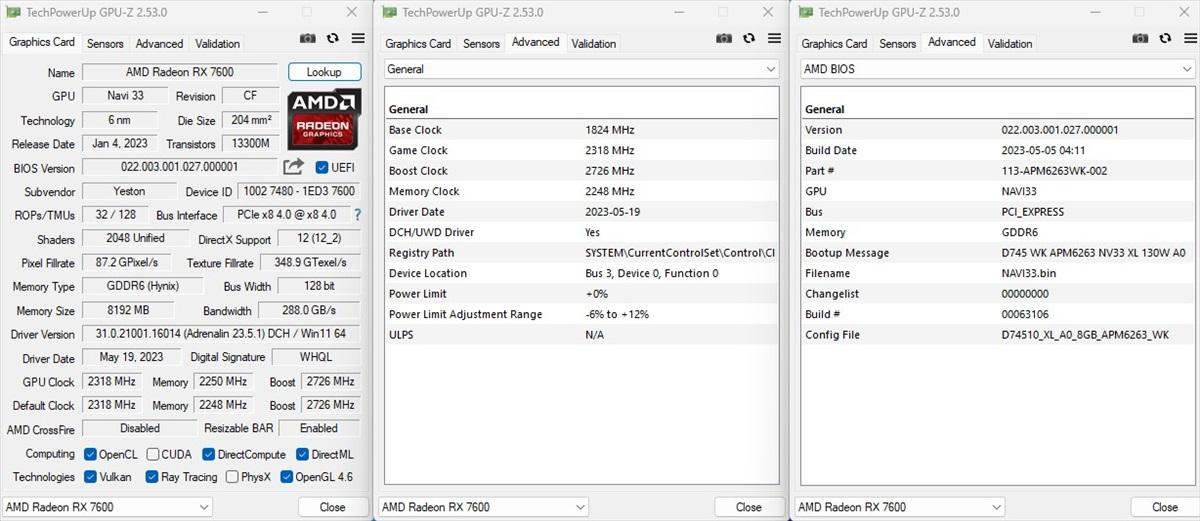
Task: Toggle the DirectCompute checkbox
Action: point(207,454)
